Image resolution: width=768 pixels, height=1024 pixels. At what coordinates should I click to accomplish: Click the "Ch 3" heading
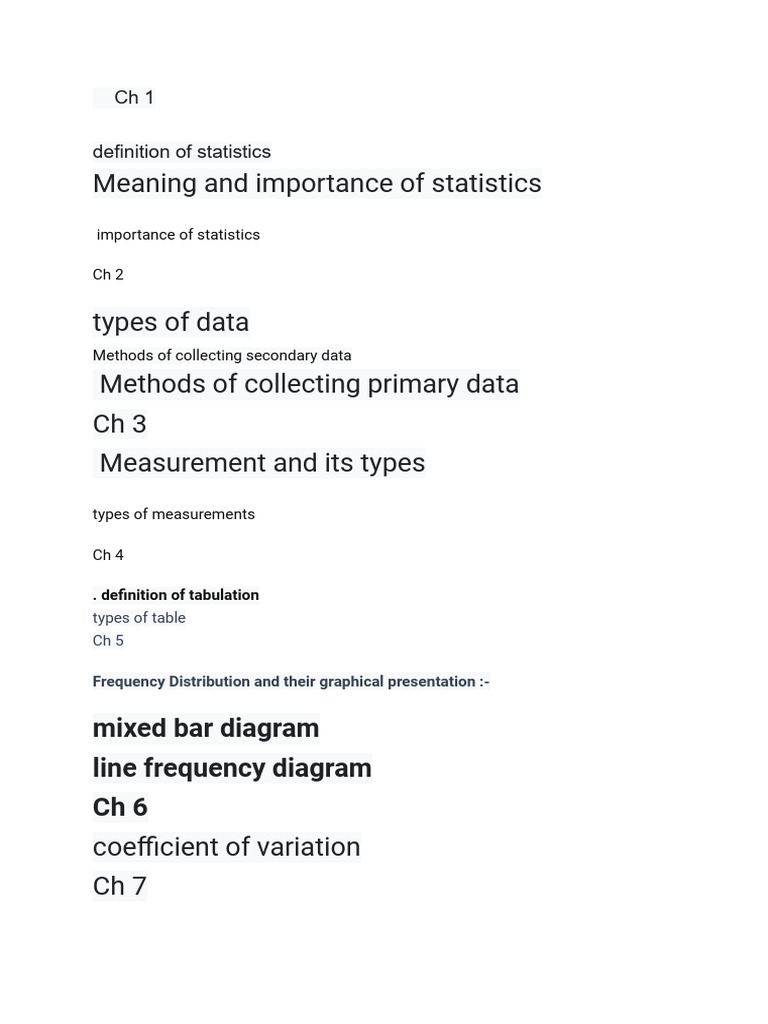tap(119, 424)
